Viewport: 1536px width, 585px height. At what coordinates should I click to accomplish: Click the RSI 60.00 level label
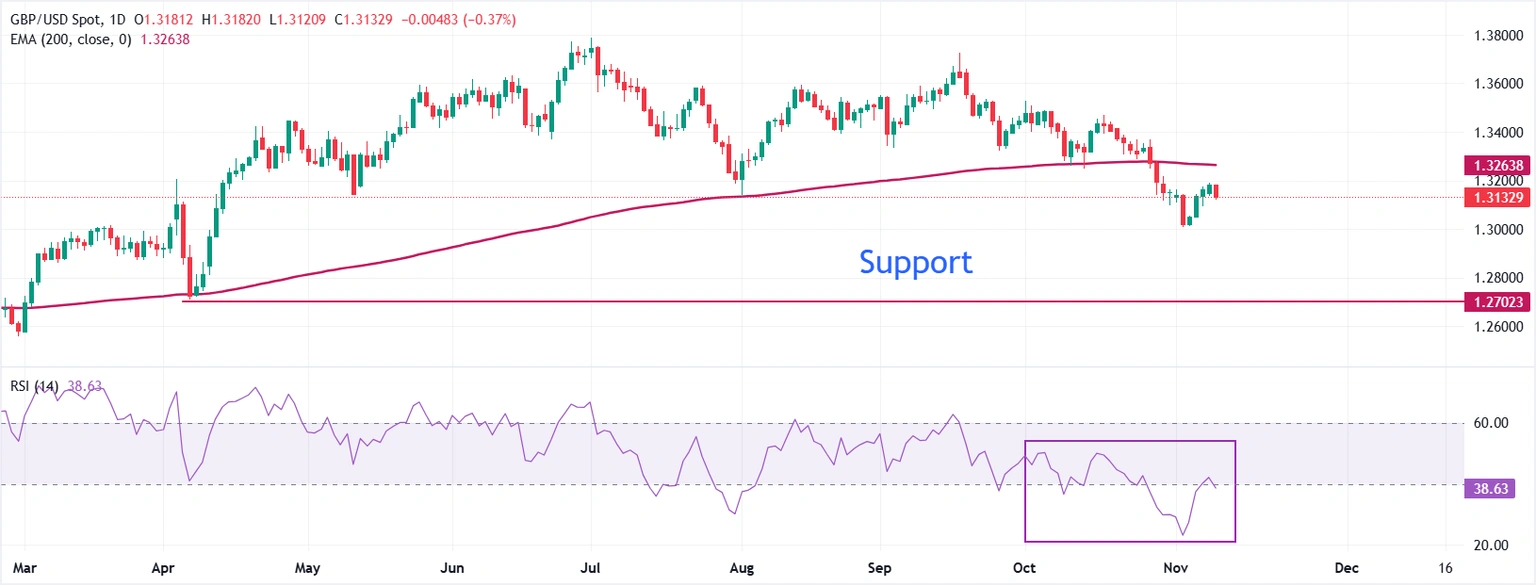coord(1490,423)
